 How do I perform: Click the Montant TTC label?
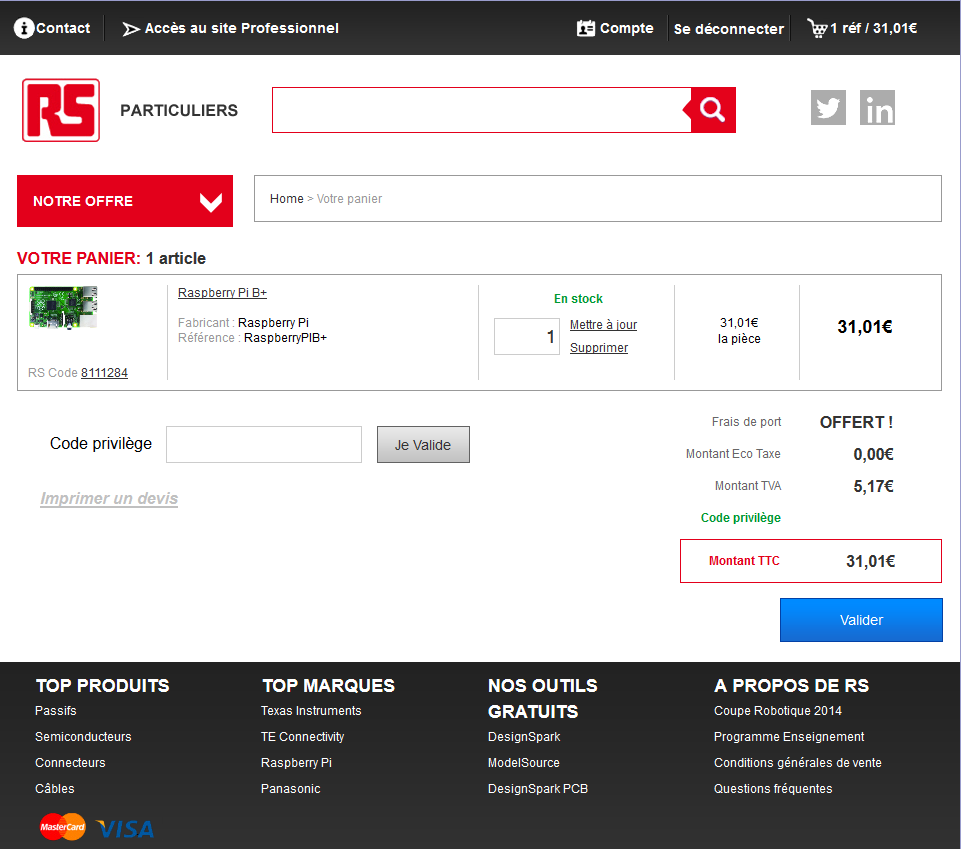tap(745, 561)
